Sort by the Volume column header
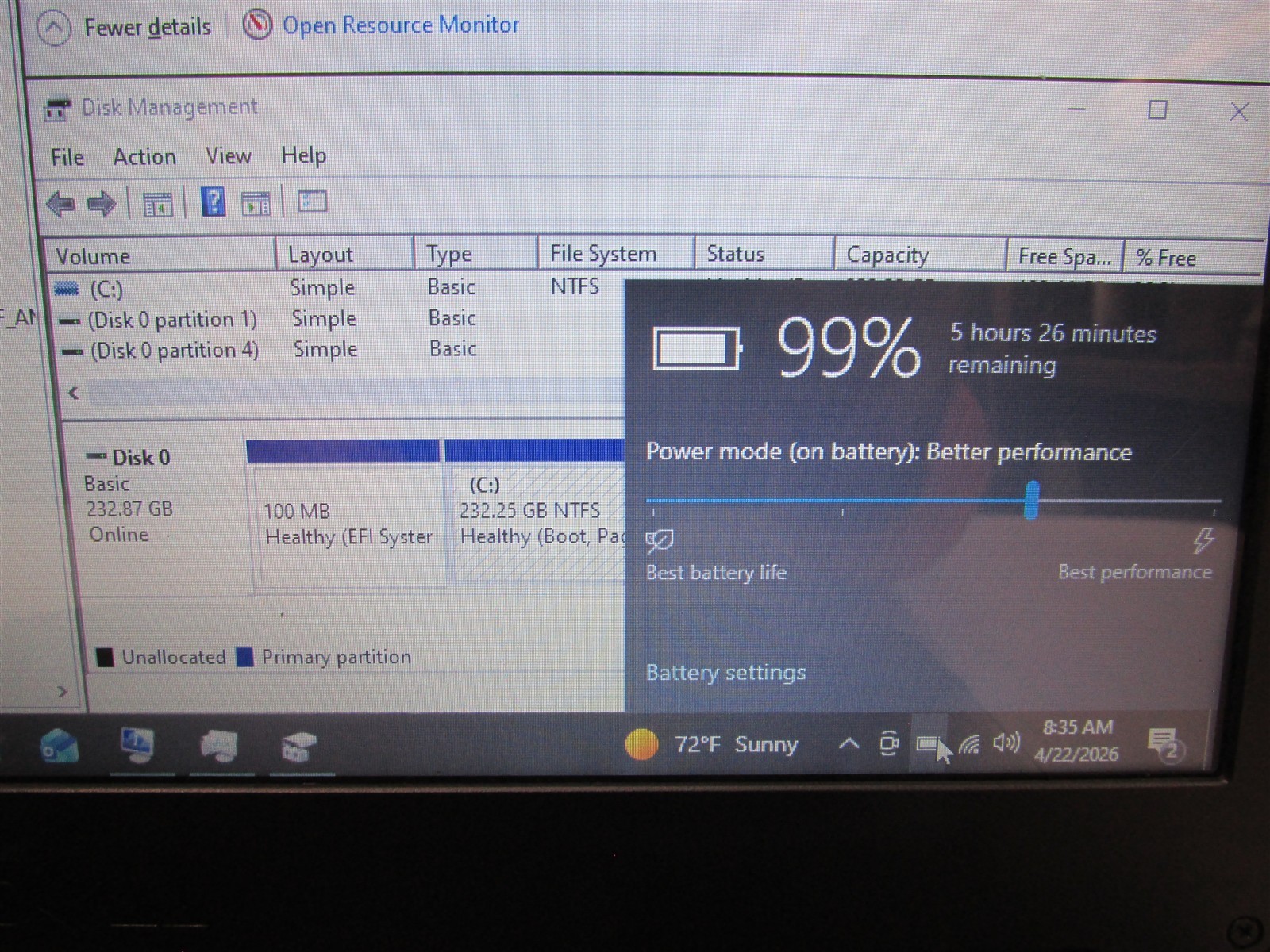This screenshot has height=952, width=1270. [161, 256]
